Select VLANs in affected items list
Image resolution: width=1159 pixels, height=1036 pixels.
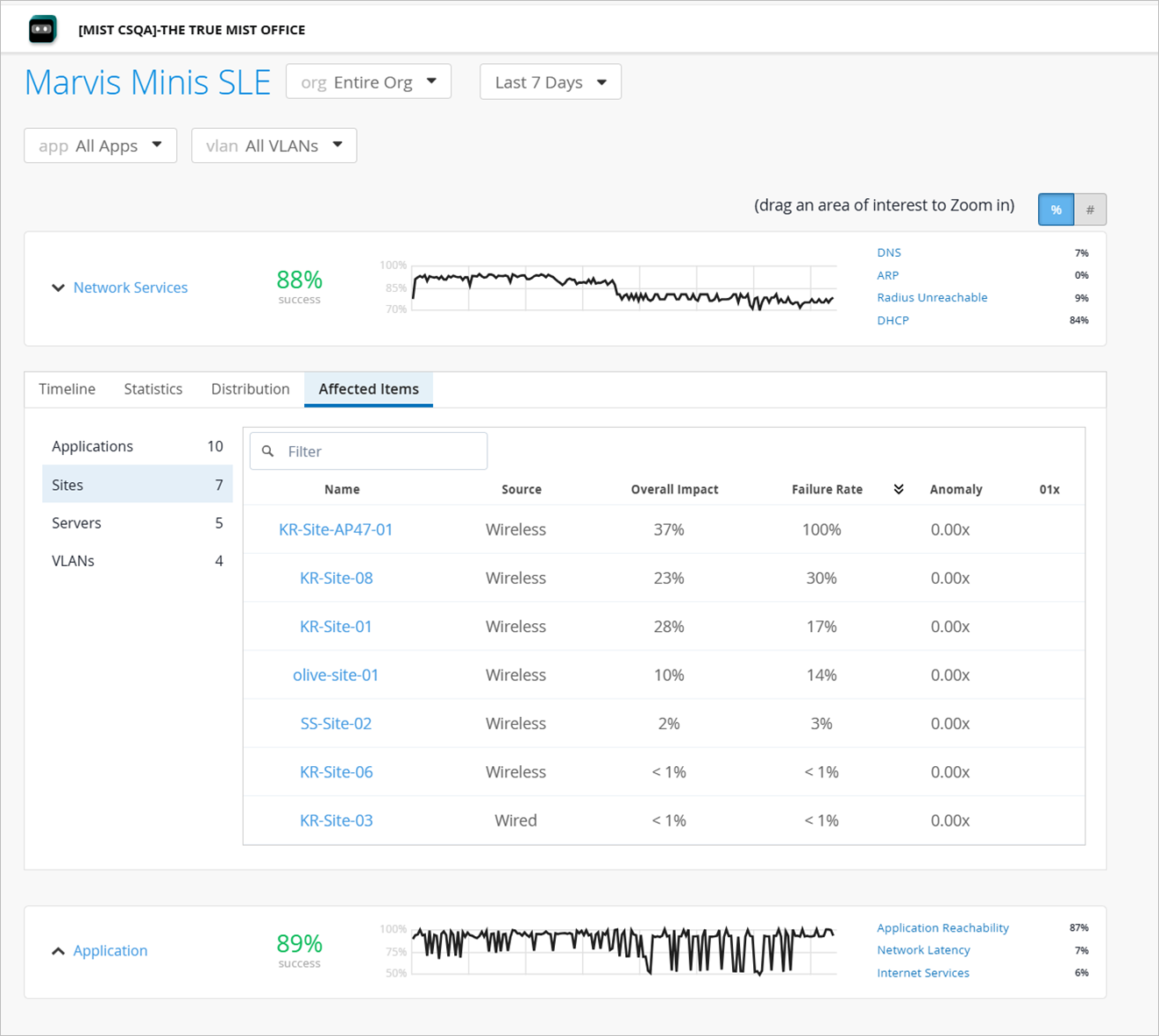click(x=138, y=561)
